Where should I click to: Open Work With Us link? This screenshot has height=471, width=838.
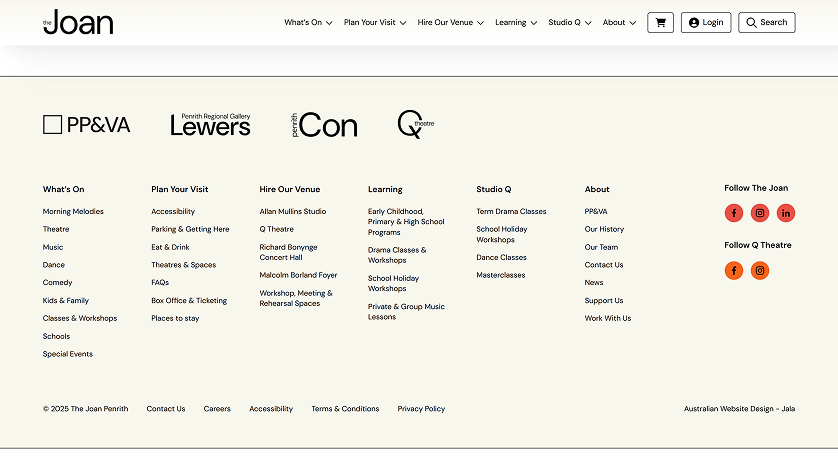[x=608, y=318]
